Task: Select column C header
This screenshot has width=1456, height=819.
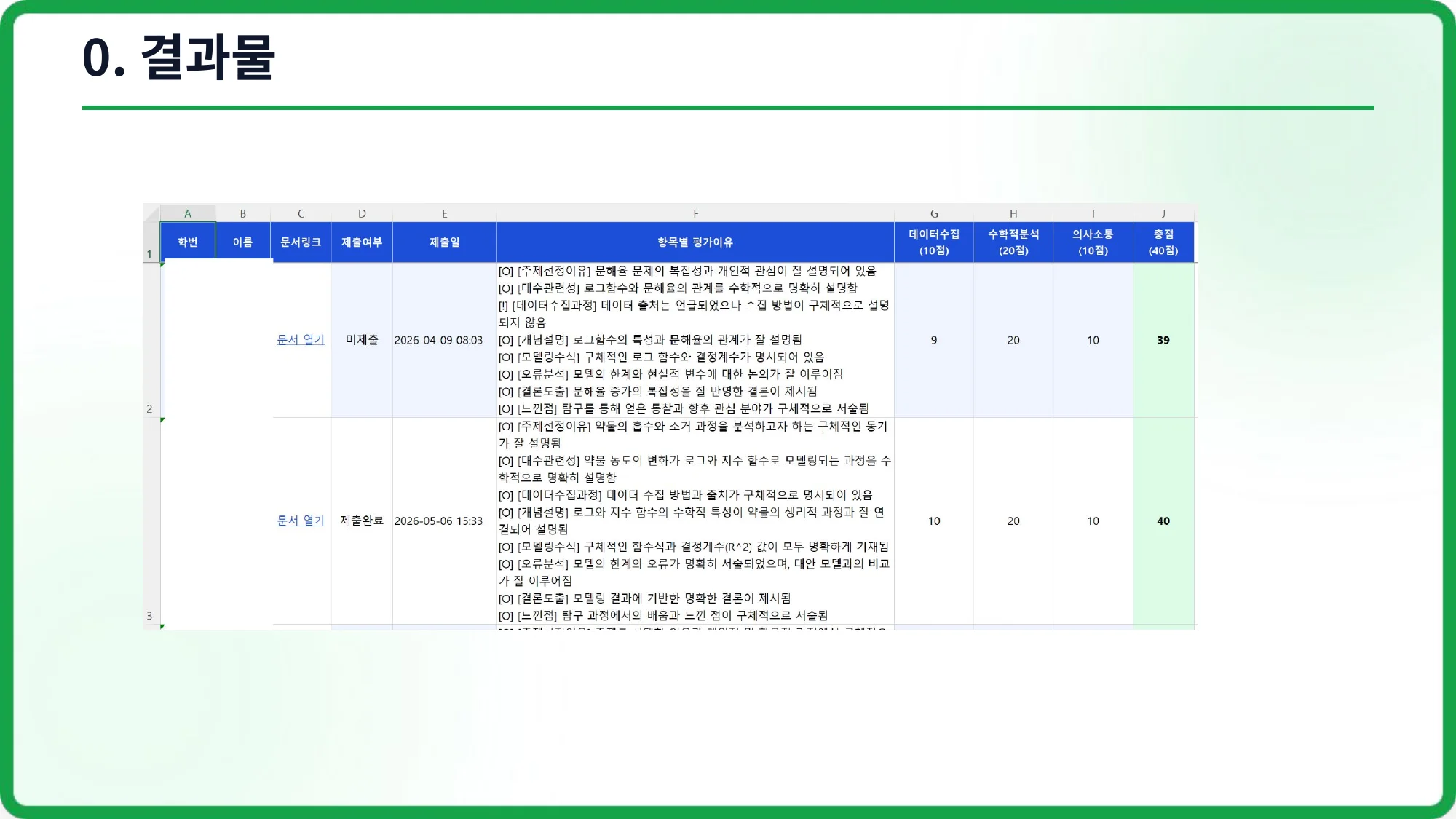Action: tap(301, 213)
